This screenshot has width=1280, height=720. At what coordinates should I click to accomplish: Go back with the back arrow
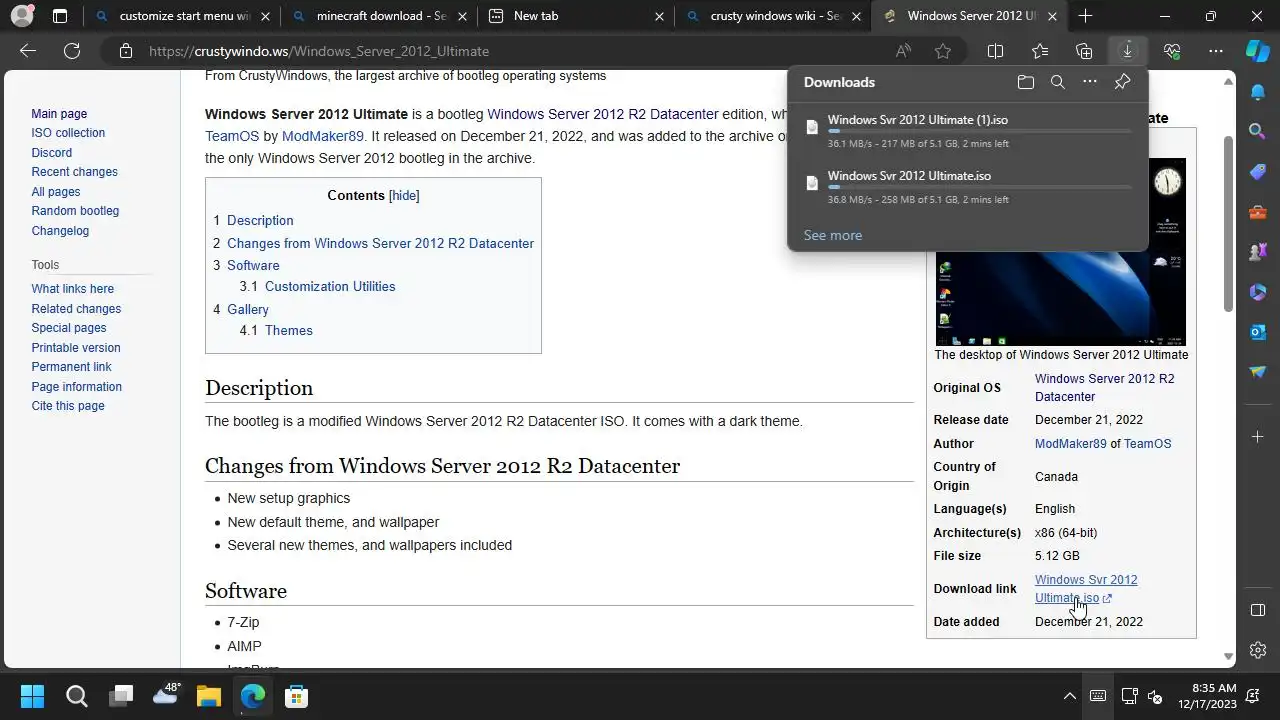(28, 51)
